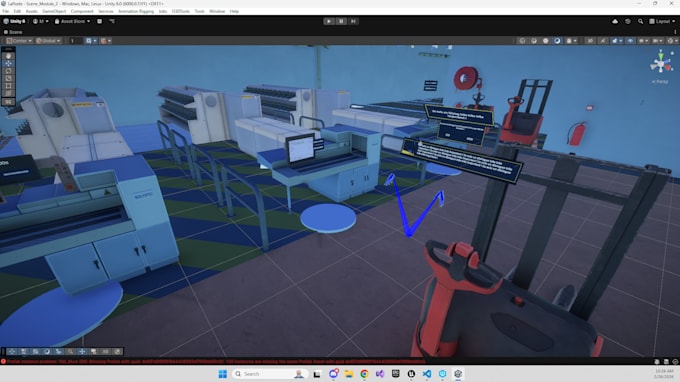Click the Play button
Viewport: 680px width, 382px height.
pos(329,21)
